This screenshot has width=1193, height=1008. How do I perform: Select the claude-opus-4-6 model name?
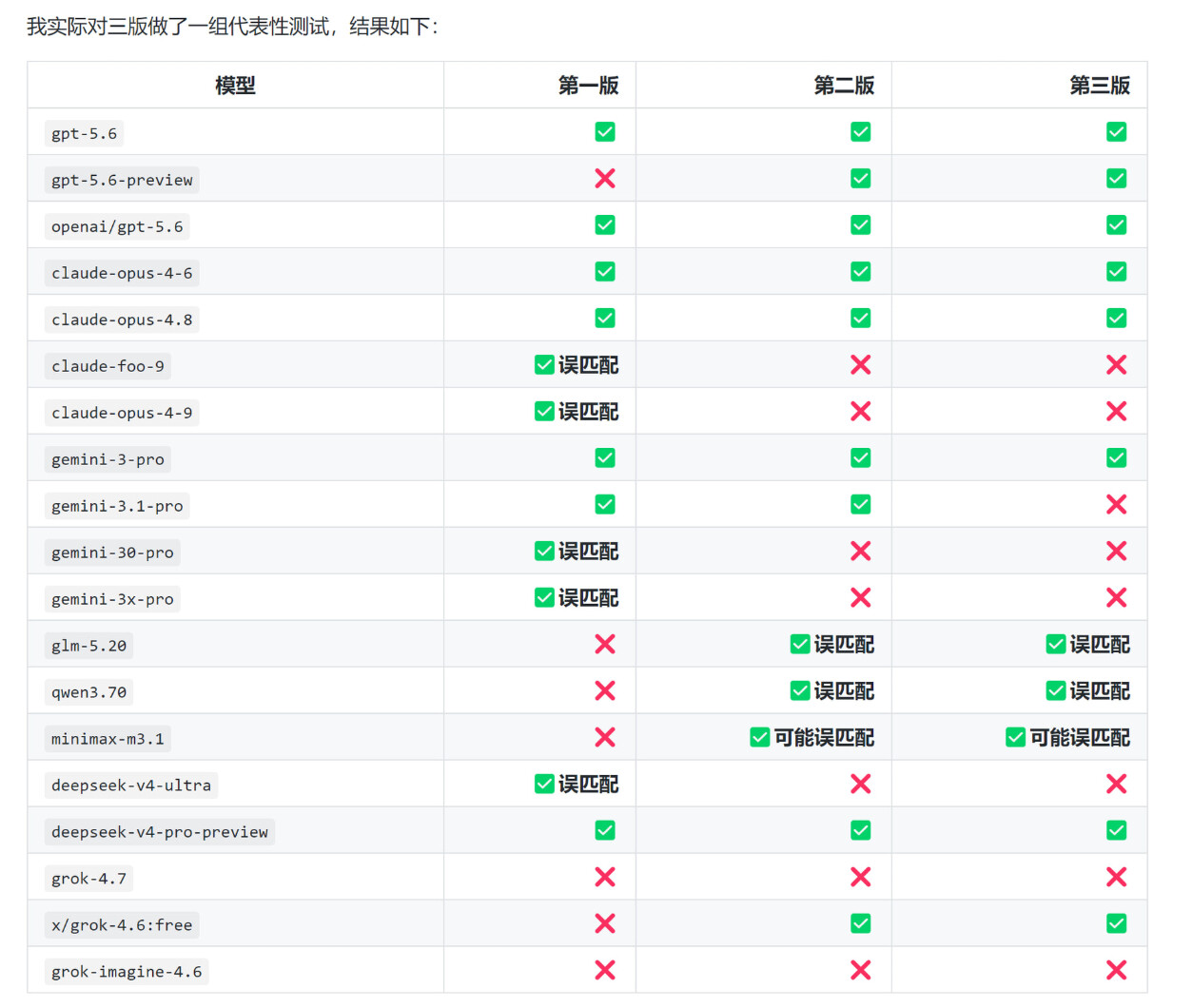122,274
